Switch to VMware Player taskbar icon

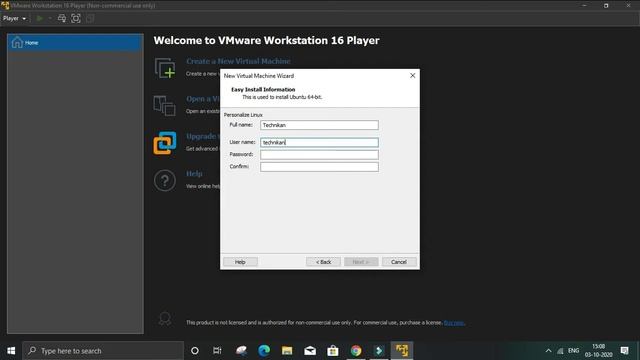point(402,351)
